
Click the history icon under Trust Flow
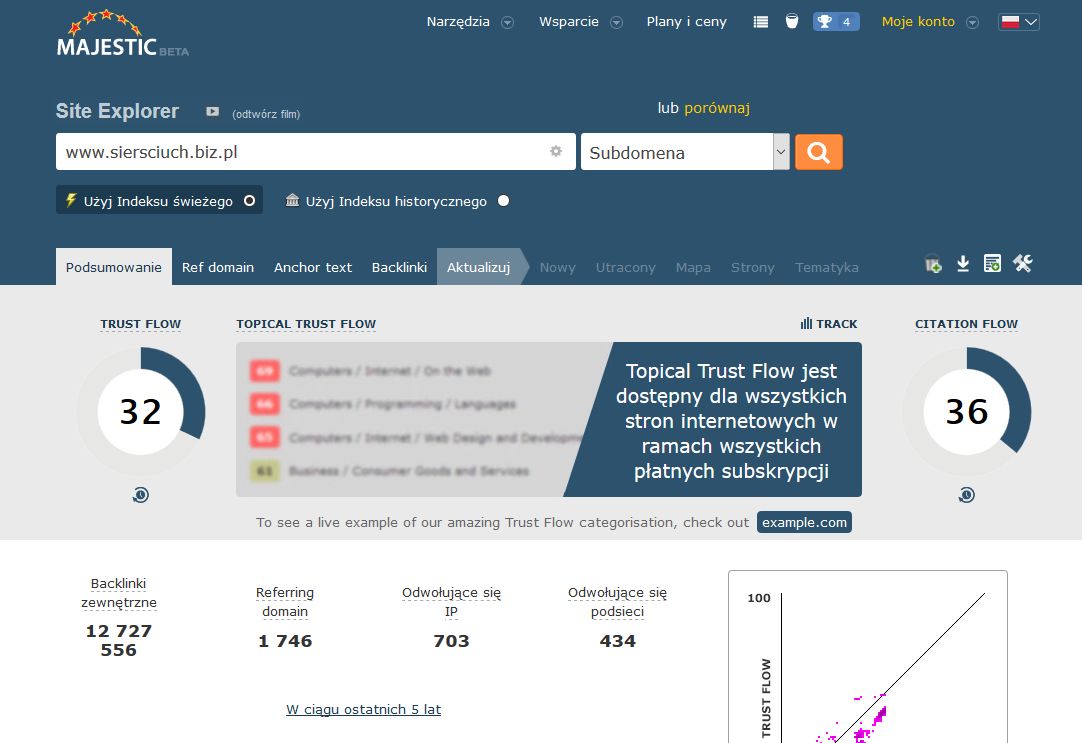[x=141, y=495]
